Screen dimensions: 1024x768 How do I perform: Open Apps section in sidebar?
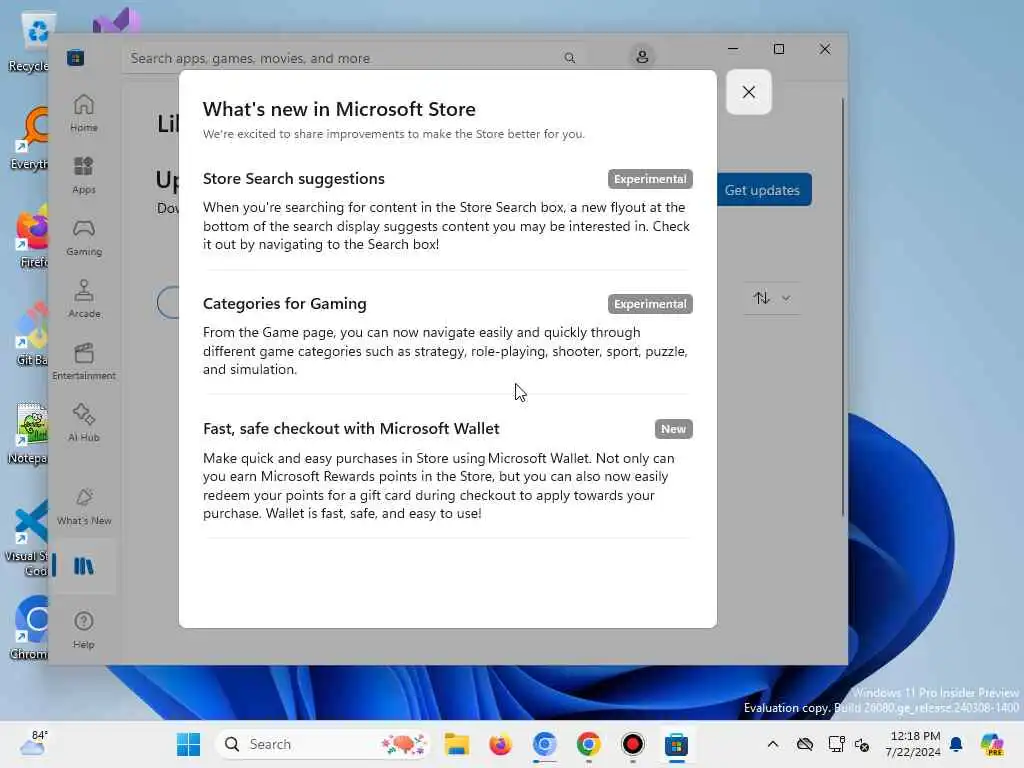click(84, 175)
